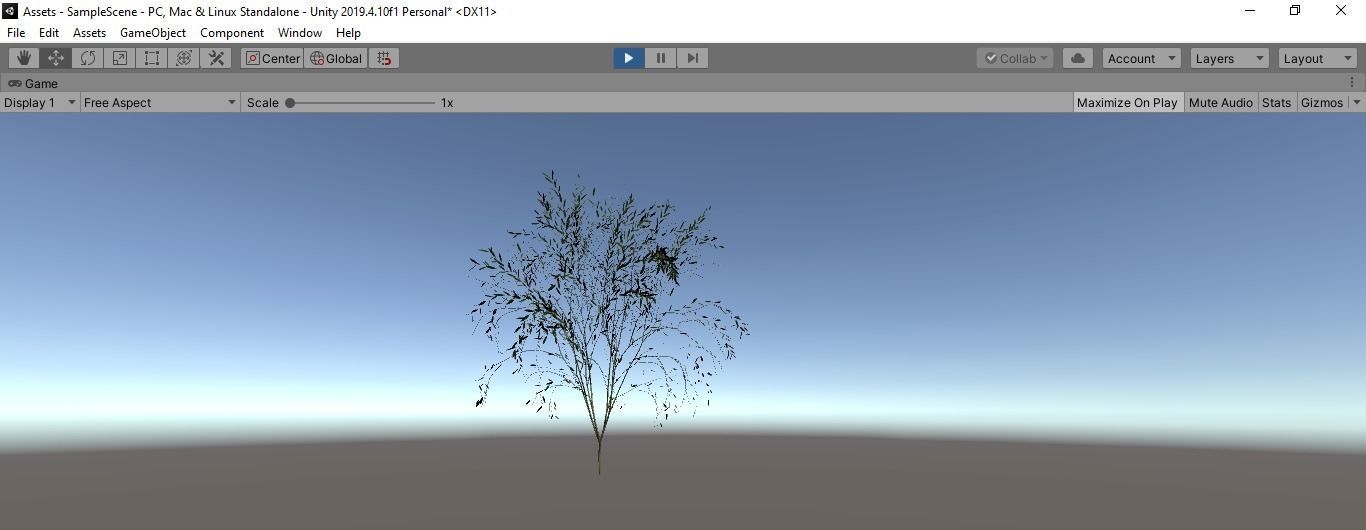The image size is (1366, 530).
Task: Select the Move tool
Action: pos(56,58)
